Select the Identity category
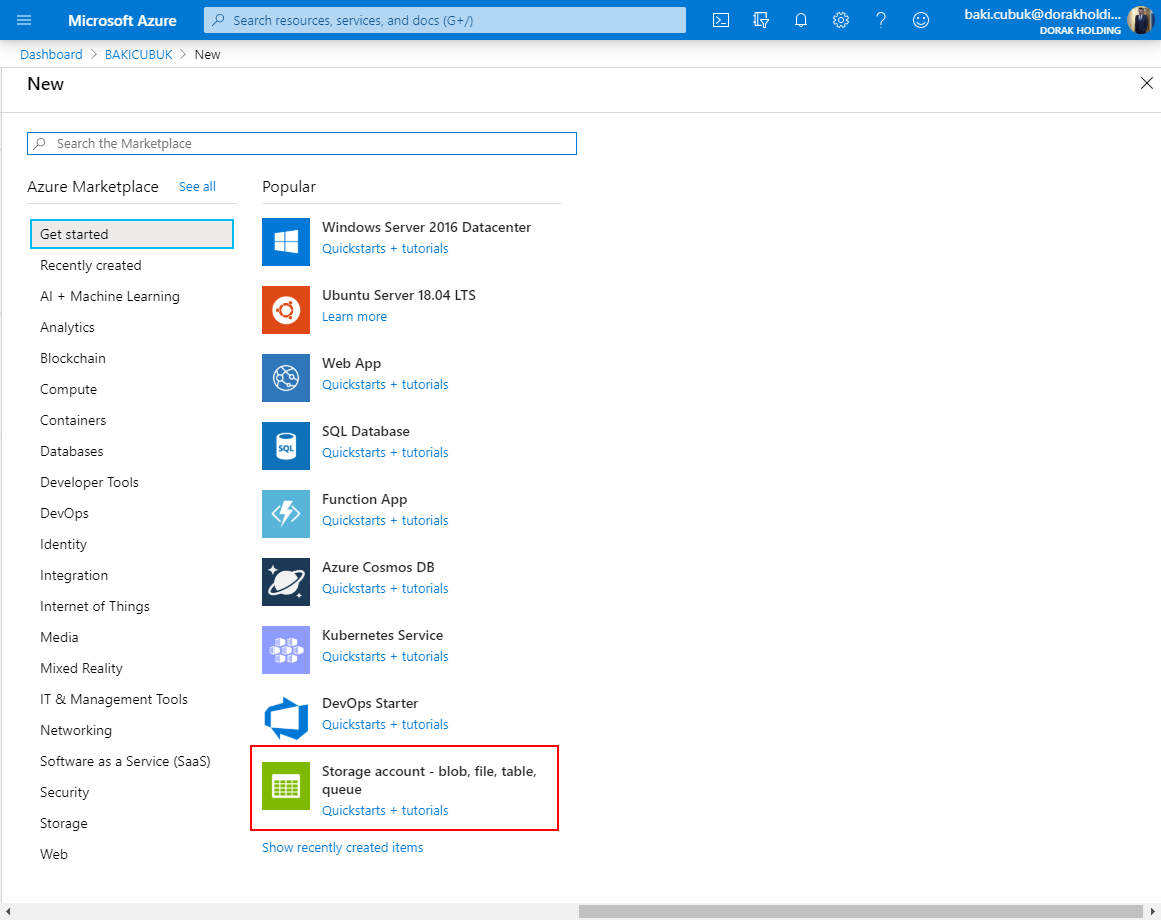The width and height of the screenshot is (1161, 920). [x=63, y=545]
